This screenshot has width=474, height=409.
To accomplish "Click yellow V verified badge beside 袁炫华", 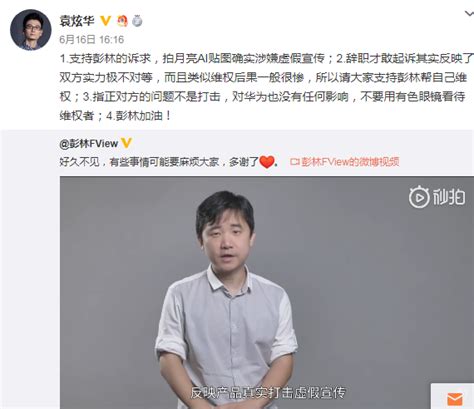I will tap(106, 21).
